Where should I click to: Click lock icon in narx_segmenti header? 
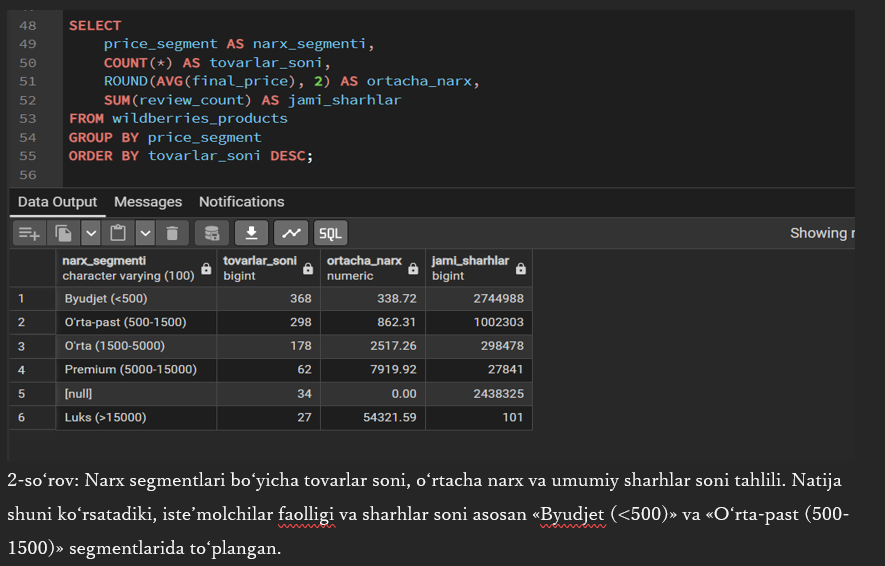click(207, 269)
